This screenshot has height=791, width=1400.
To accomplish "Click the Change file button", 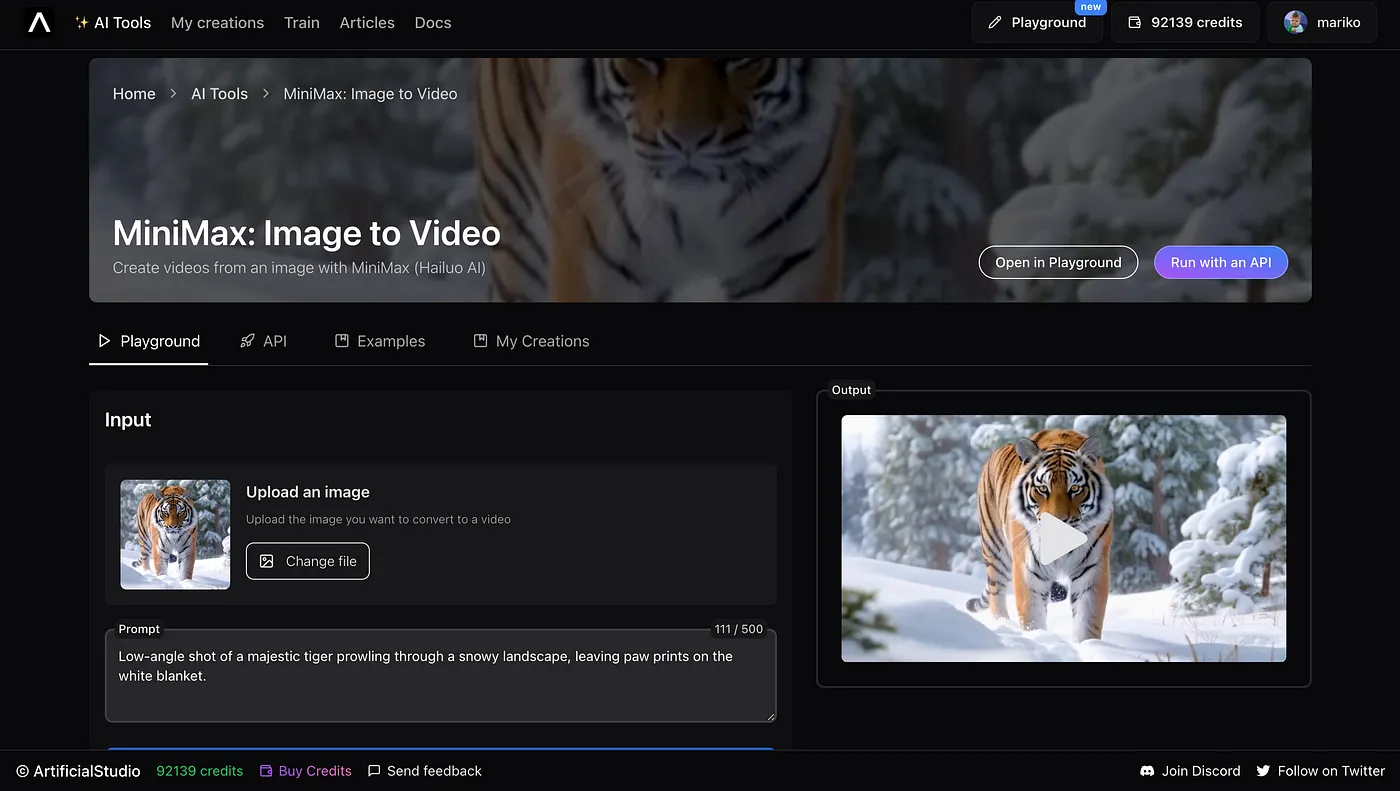I will 308,561.
